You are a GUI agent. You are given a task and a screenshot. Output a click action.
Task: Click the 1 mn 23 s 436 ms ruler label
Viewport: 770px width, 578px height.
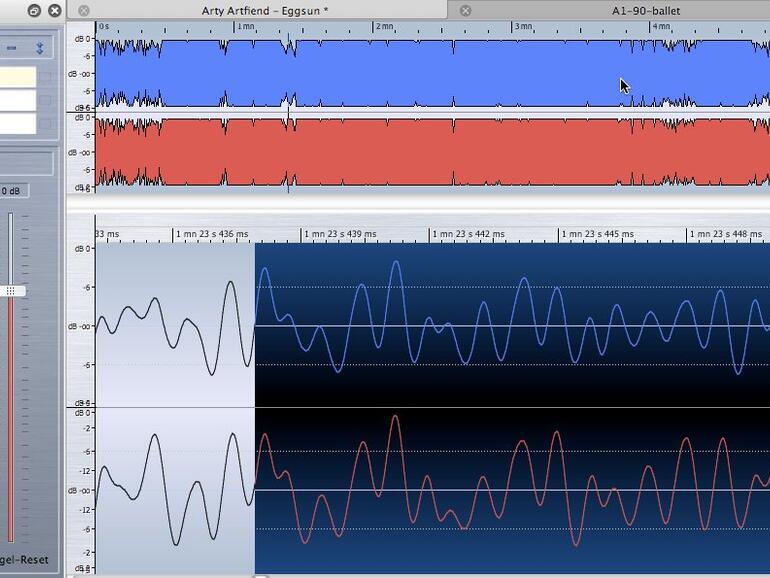(212, 234)
